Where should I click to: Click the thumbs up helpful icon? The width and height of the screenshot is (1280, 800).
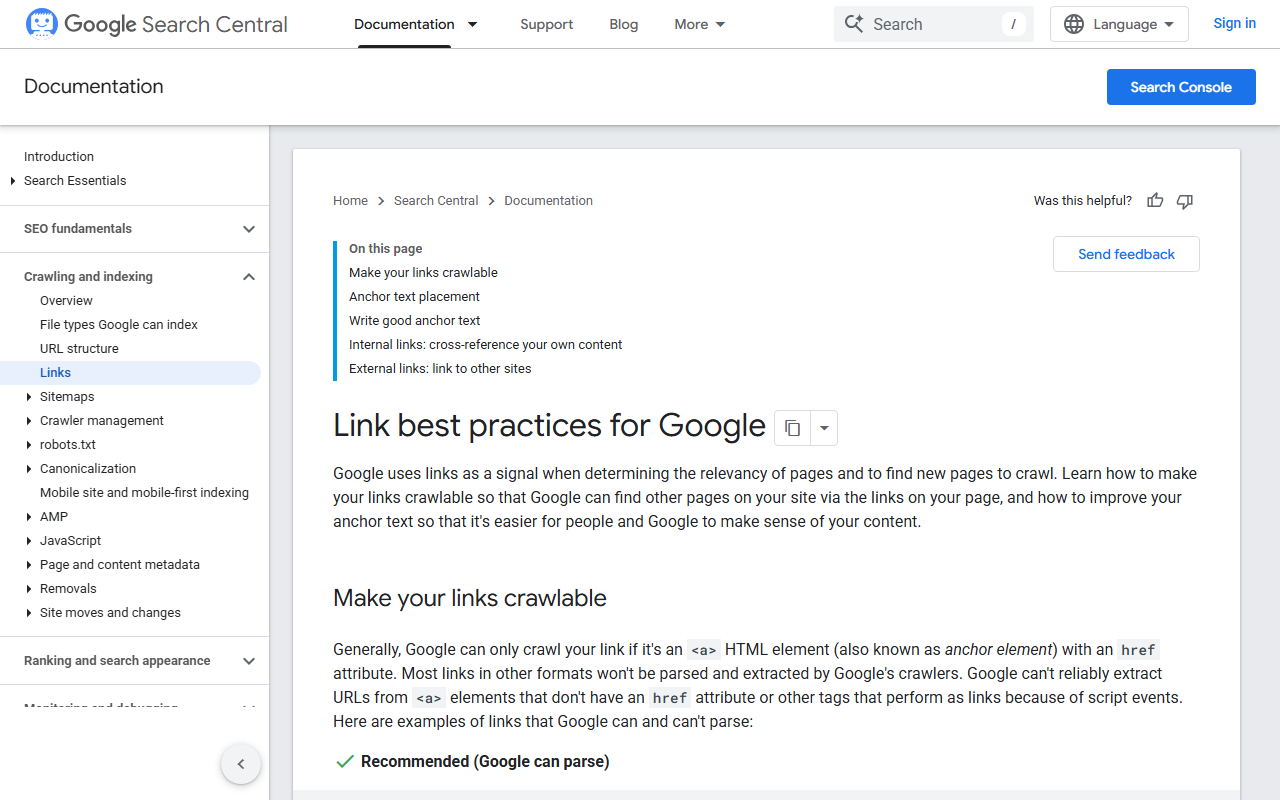point(1155,201)
